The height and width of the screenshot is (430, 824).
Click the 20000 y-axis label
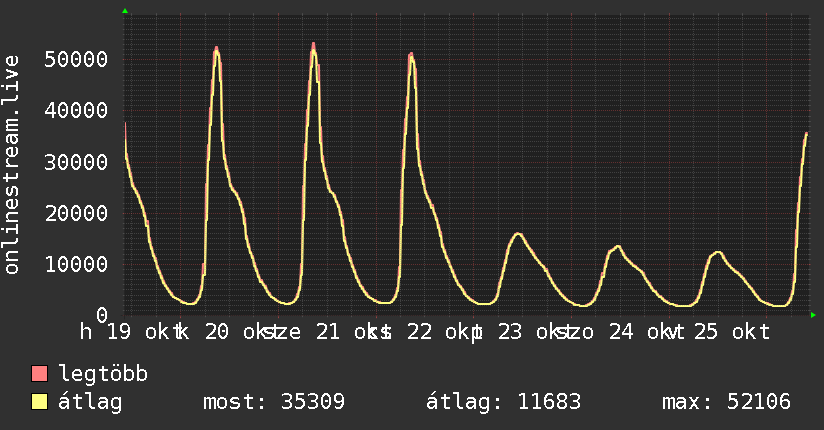(76, 213)
